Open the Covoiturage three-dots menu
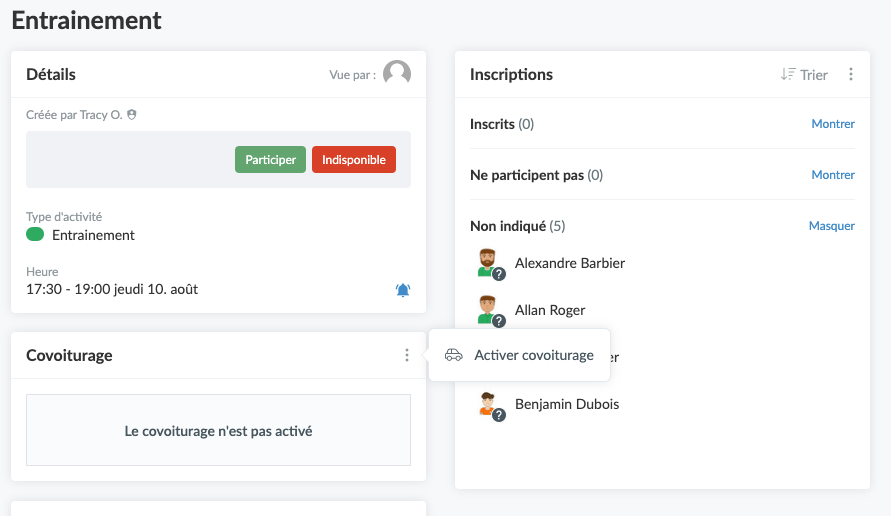 tap(407, 355)
